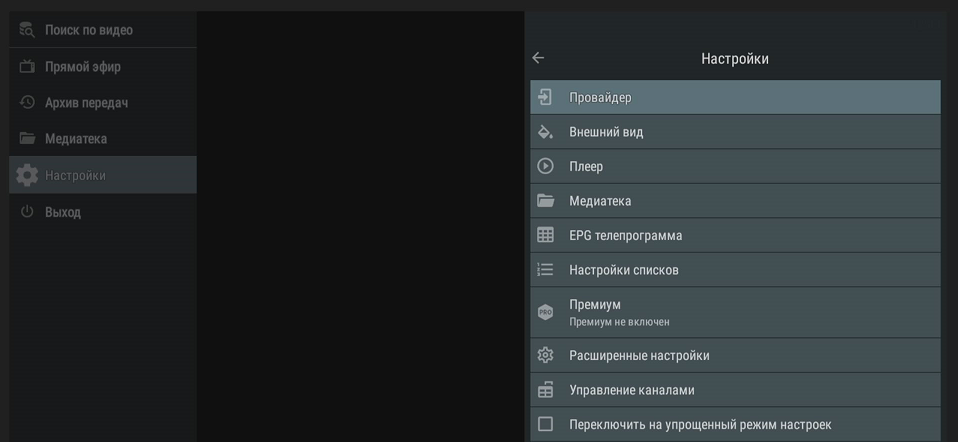This screenshot has width=958, height=442.
Task: Select Настройки item in sidebar
Action: pyautogui.click(x=75, y=175)
